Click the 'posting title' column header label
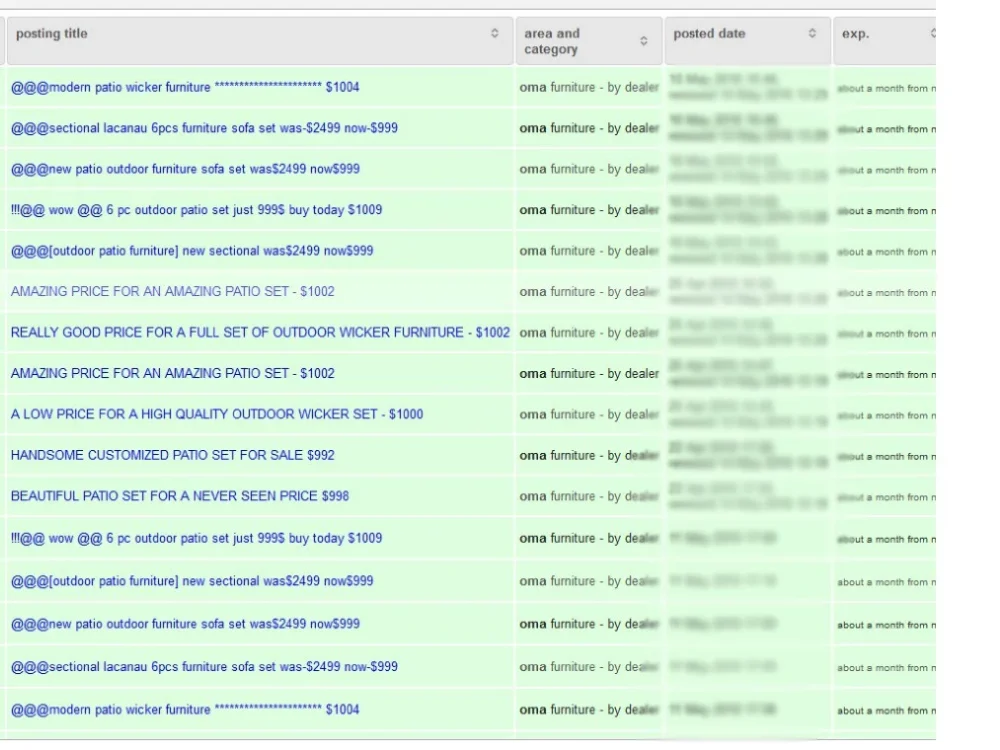Screen dimensions: 1000x750 [52, 33]
